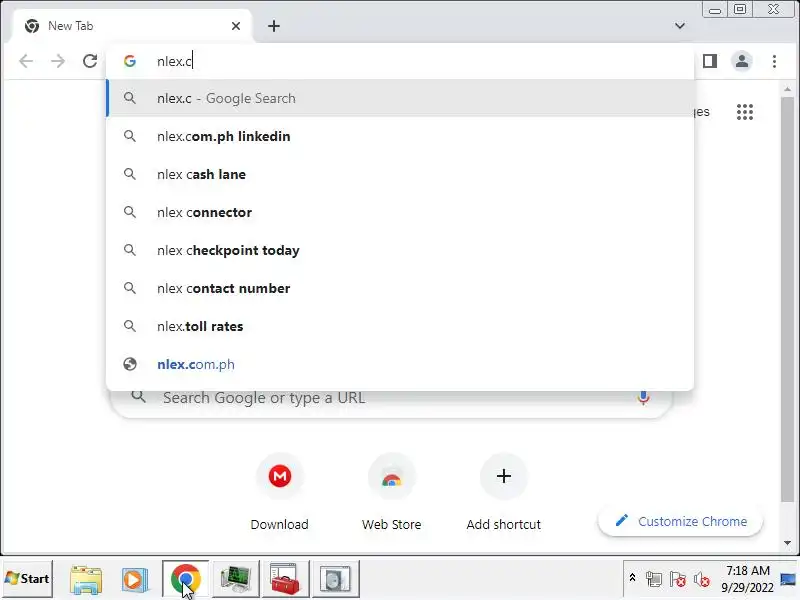This screenshot has width=800, height=600.
Task: Click the voice search microphone icon
Action: (643, 397)
